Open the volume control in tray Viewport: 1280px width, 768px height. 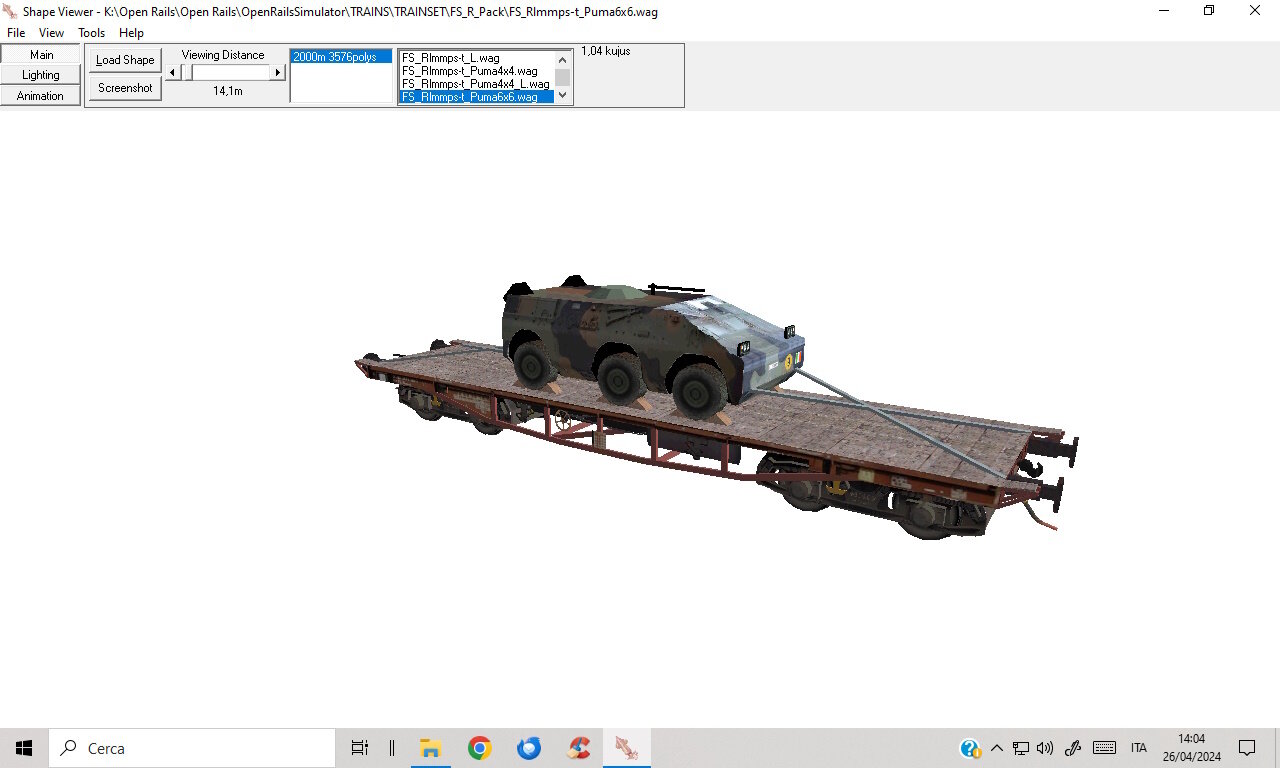pyautogui.click(x=1045, y=748)
